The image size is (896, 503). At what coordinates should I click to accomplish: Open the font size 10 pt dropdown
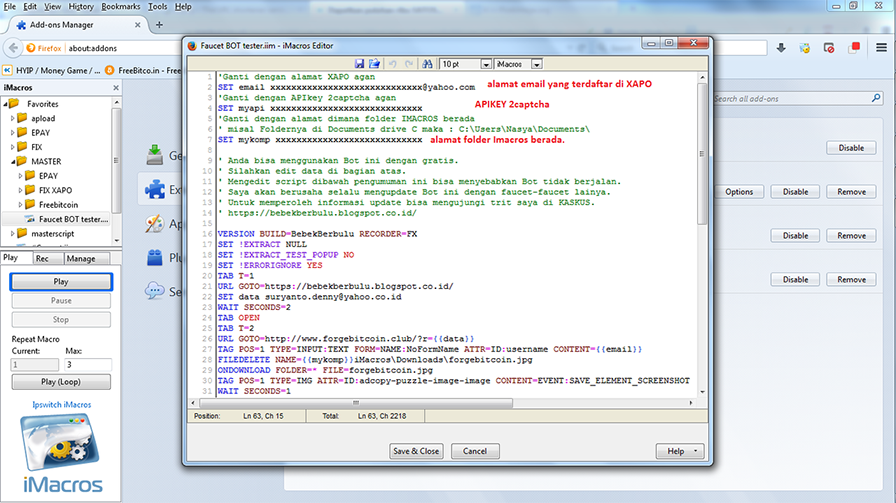486,64
